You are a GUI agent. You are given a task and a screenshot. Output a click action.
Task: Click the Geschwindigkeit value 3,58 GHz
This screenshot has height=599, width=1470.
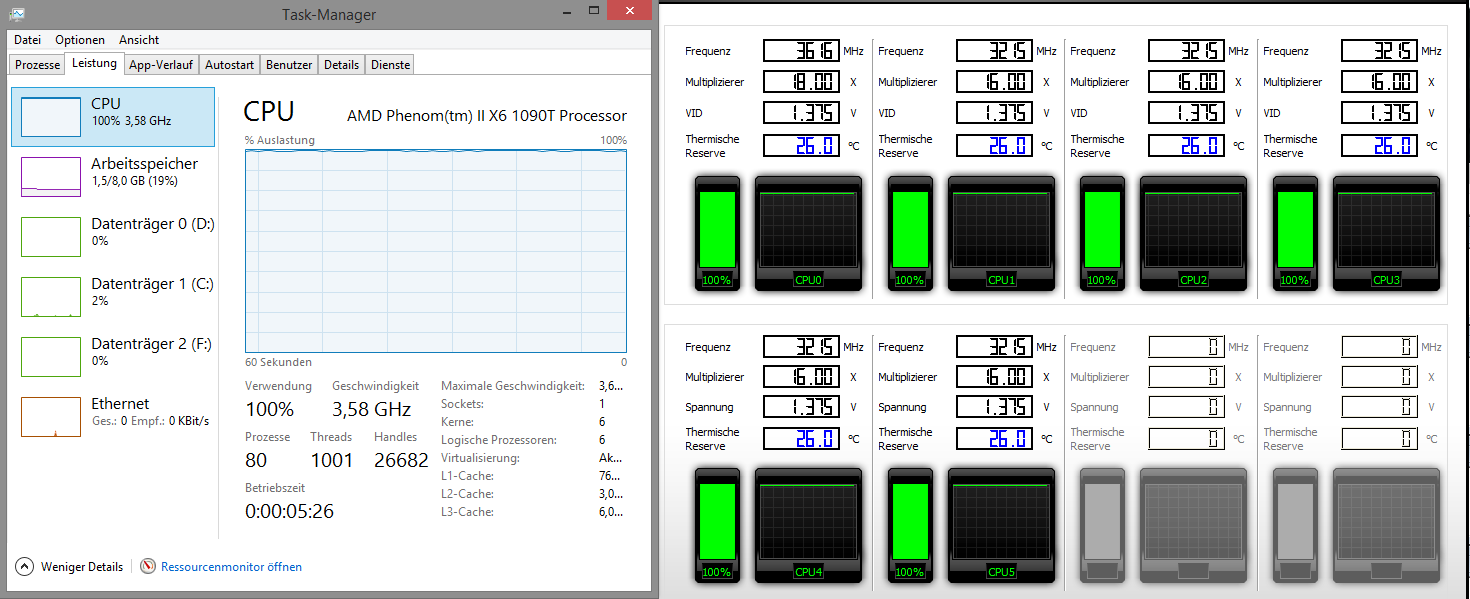click(x=371, y=409)
